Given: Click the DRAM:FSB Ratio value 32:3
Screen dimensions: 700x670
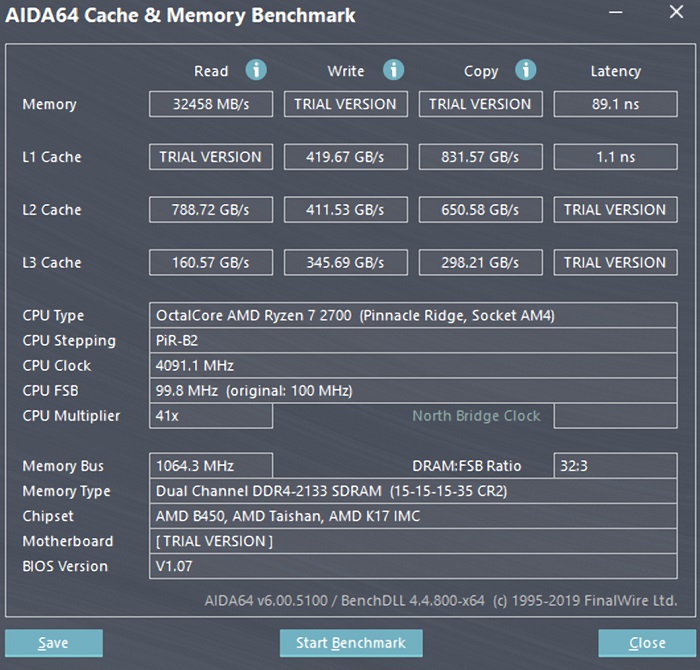Looking at the screenshot, I should (x=616, y=466).
